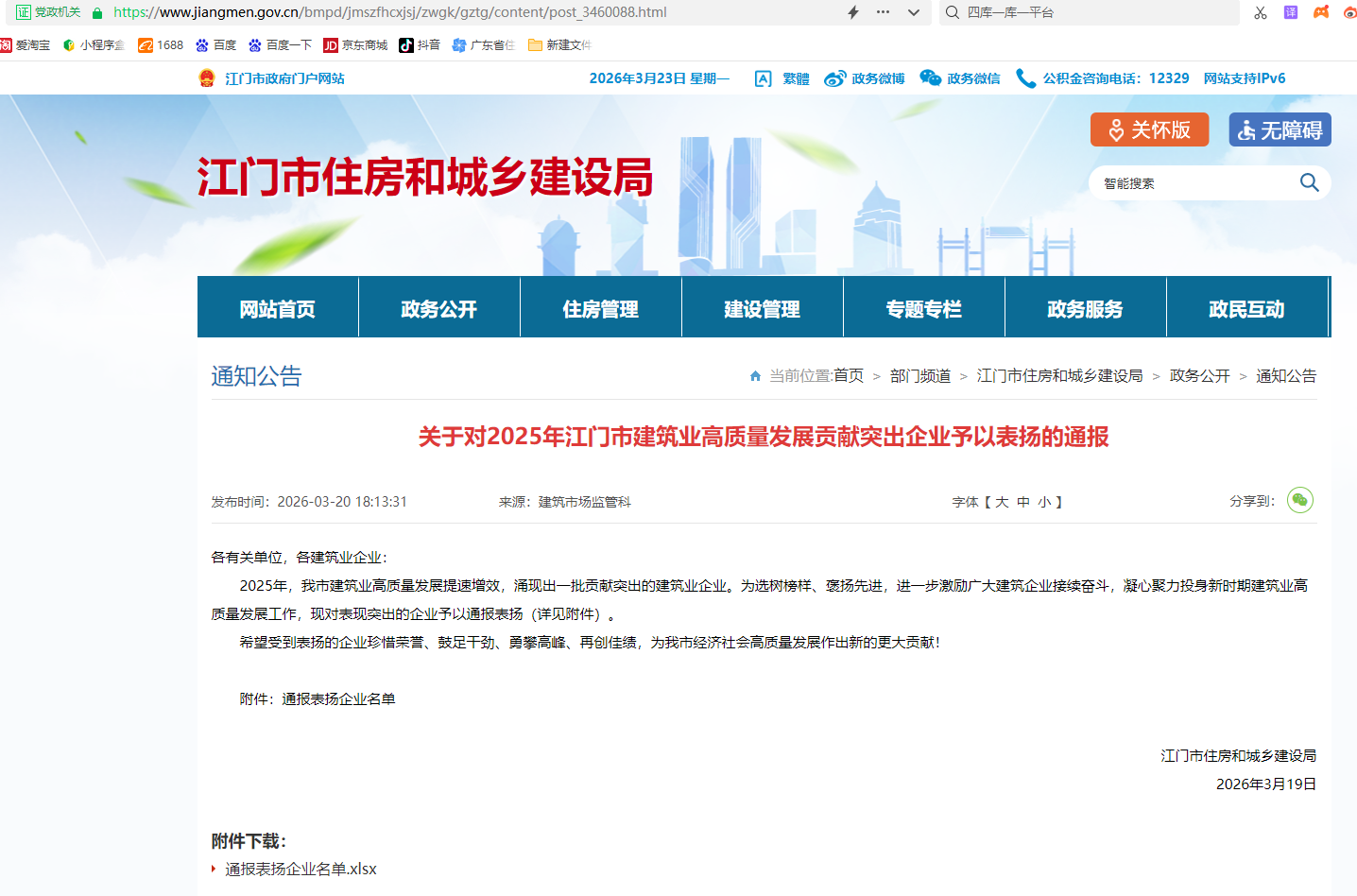Expand the address bar dropdown chevron
The height and width of the screenshot is (896, 1357).
(913, 12)
